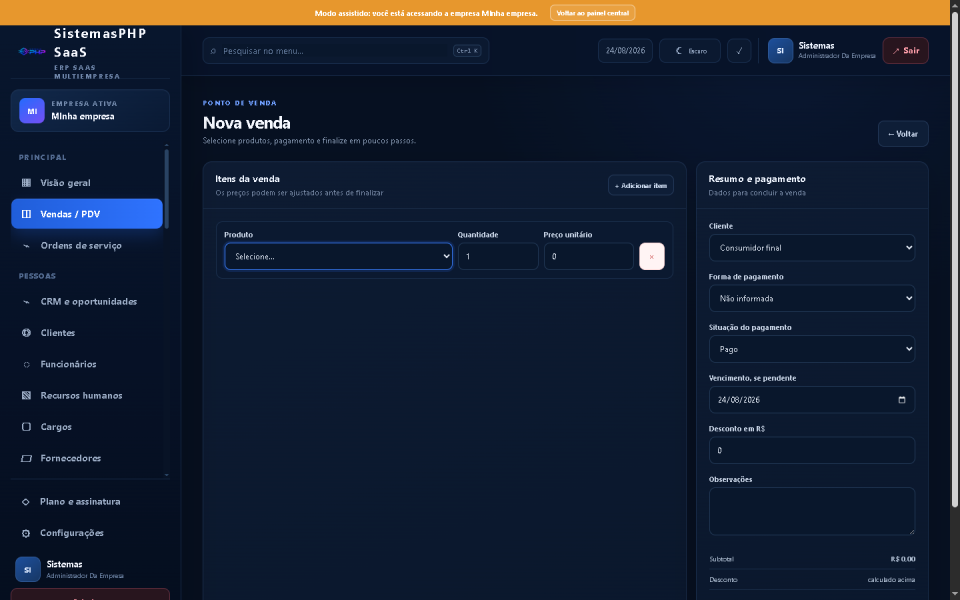Open Ordens de serviço menu item
This screenshot has width=960, height=600.
click(x=87, y=246)
